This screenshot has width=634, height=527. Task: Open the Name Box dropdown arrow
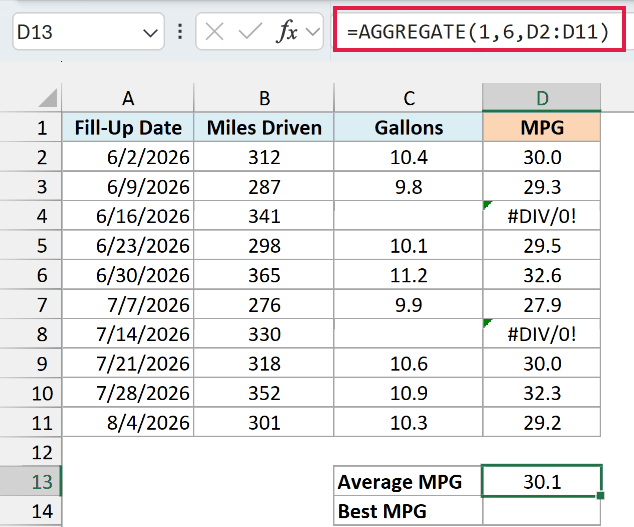point(150,32)
